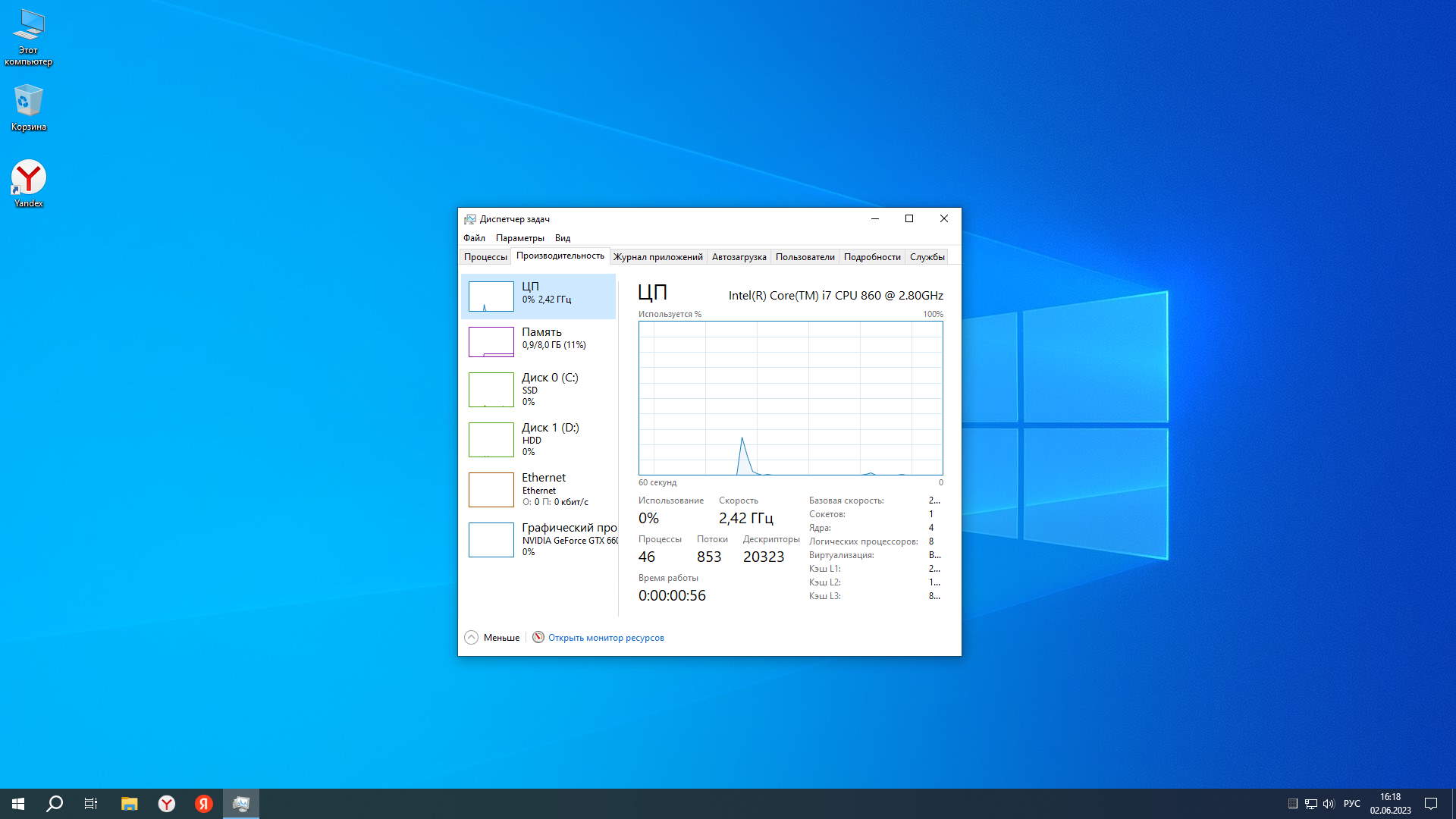Collapse Task Manager with the Меньше chevron

(x=471, y=638)
